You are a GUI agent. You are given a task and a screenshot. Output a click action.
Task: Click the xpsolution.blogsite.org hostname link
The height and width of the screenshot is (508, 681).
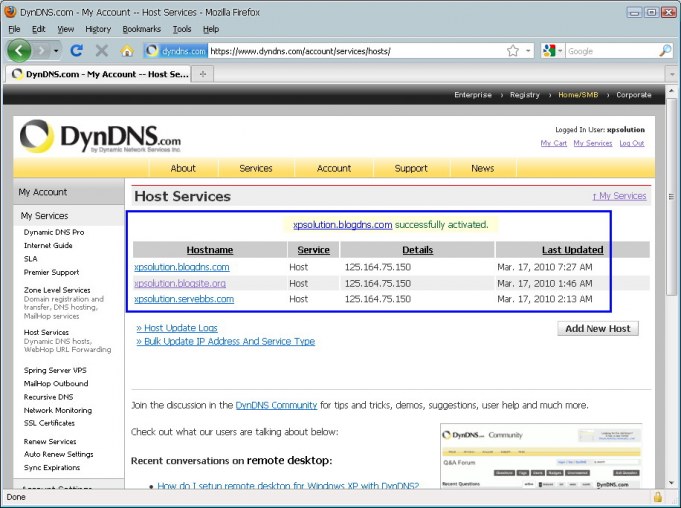click(180, 284)
